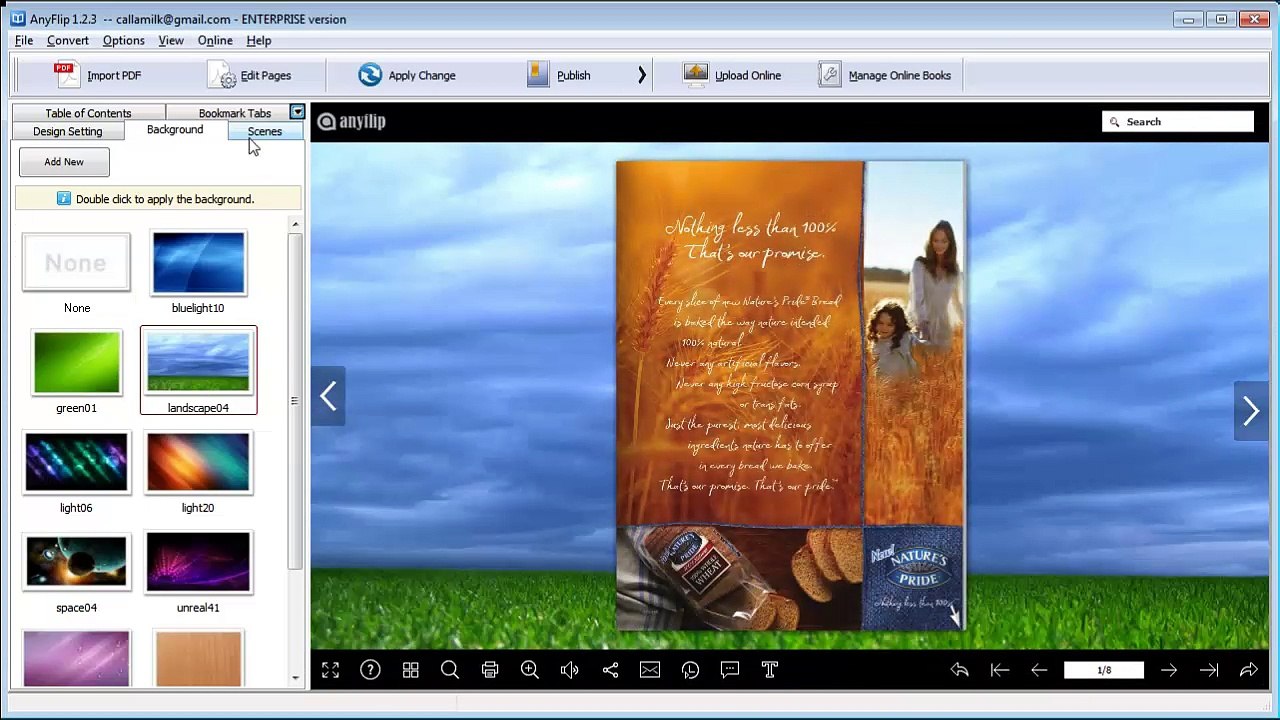Flip to previous page with left side arrow
The image size is (1280, 720).
[x=328, y=396]
